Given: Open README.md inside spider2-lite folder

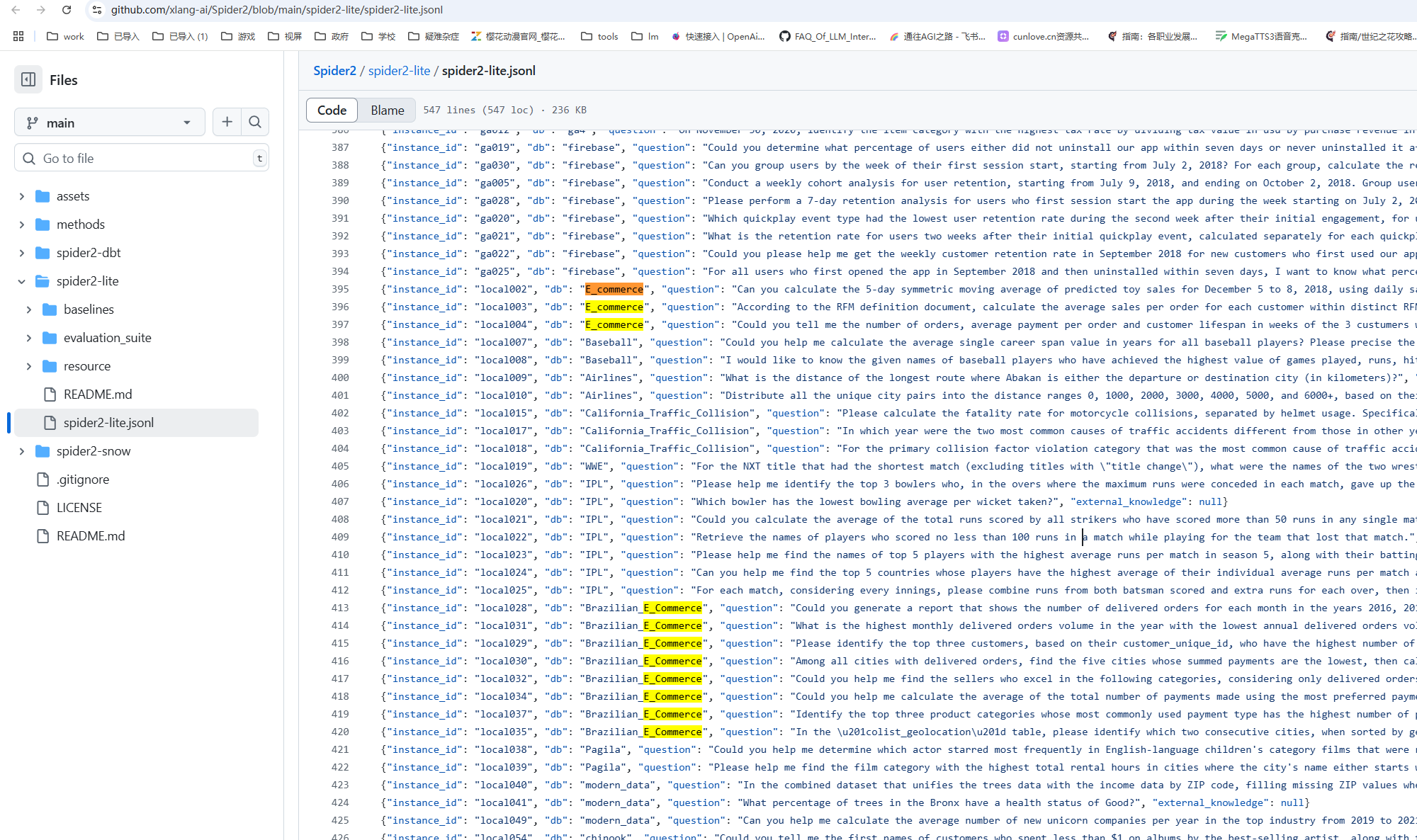Looking at the screenshot, I should [x=98, y=395].
